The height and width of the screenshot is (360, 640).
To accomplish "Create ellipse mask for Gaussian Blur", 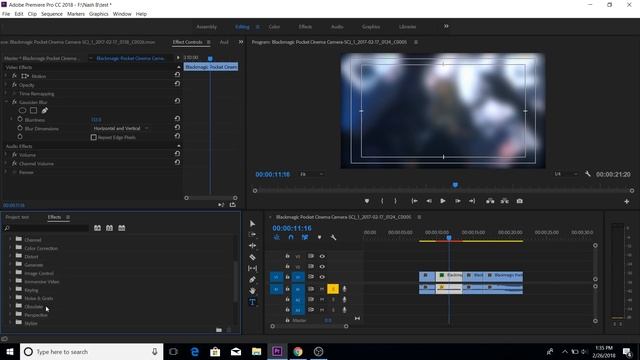I will pyautogui.click(x=22, y=111).
